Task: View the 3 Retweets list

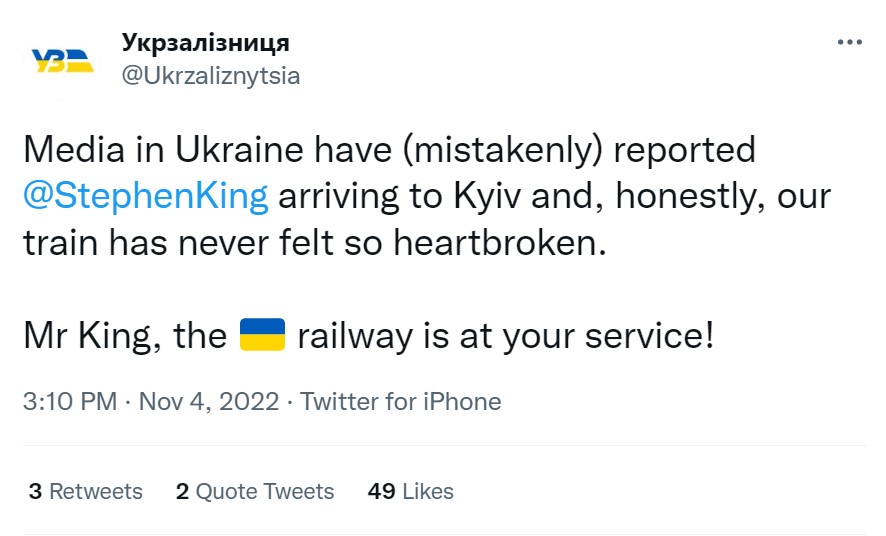Action: [86, 491]
